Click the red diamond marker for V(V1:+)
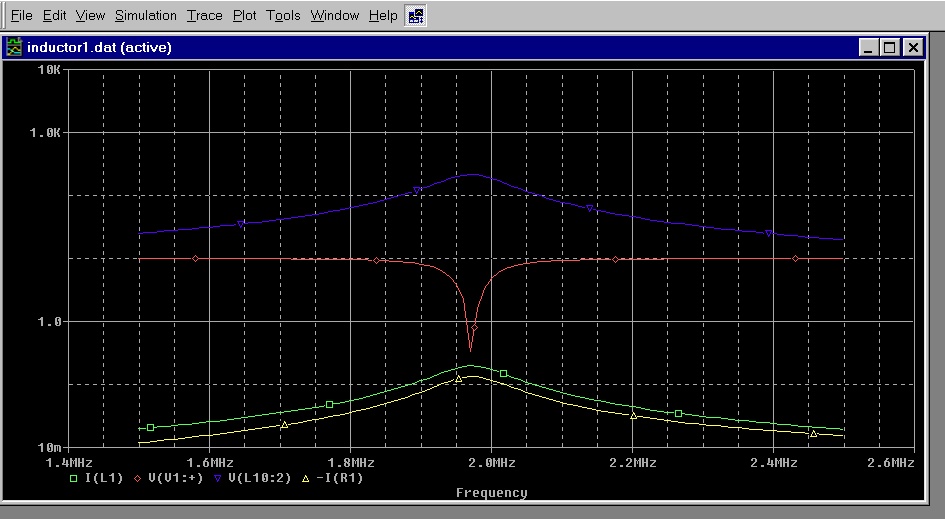The width and height of the screenshot is (945, 519). click(136, 478)
